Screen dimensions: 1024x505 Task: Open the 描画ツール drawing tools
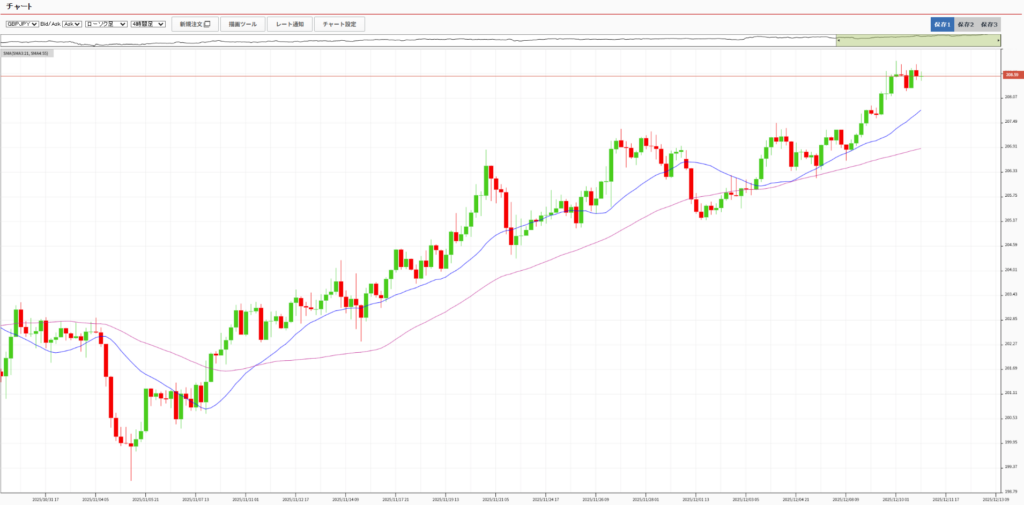click(242, 23)
